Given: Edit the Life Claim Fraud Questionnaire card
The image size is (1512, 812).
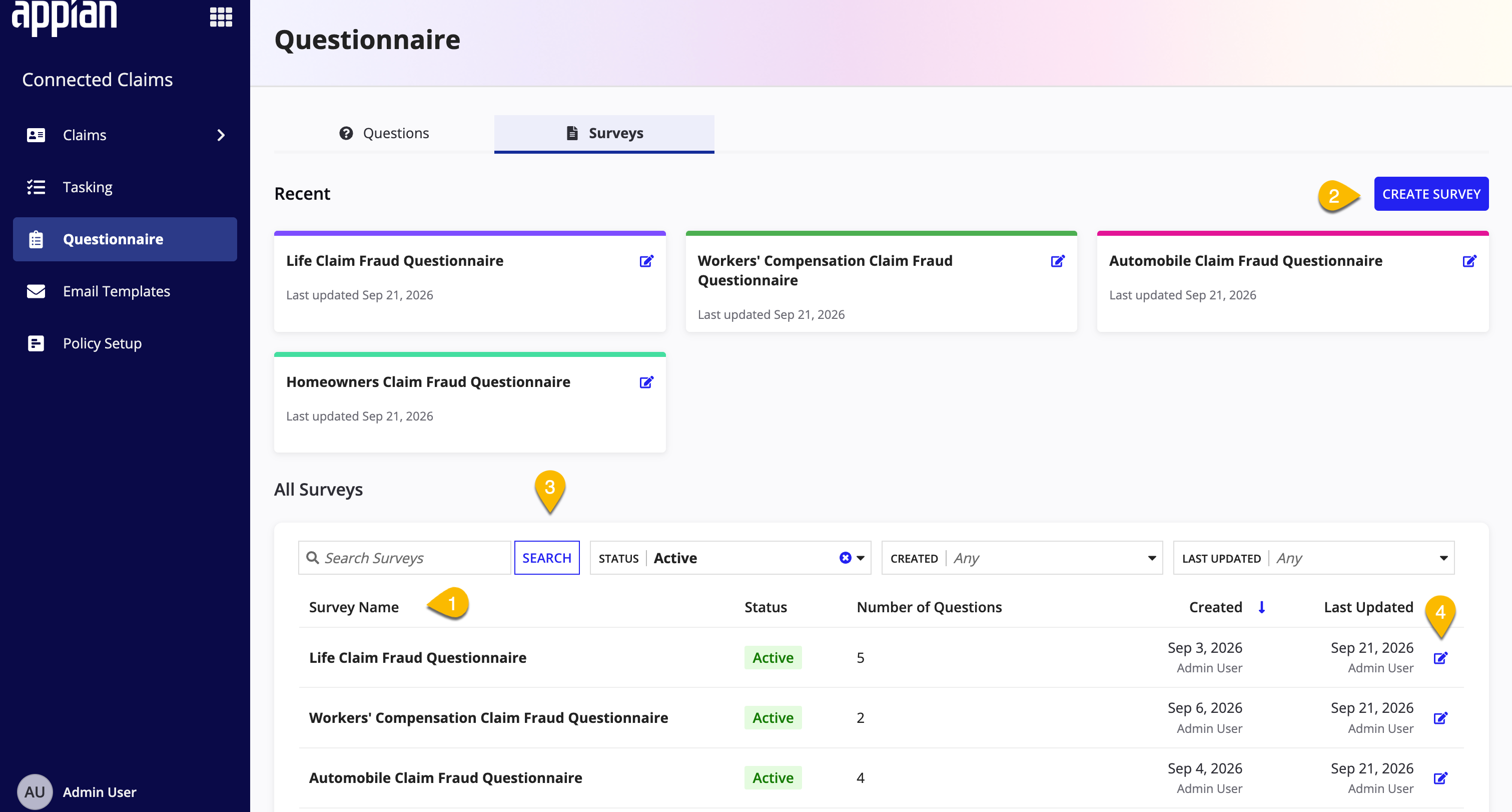Looking at the screenshot, I should [646, 261].
